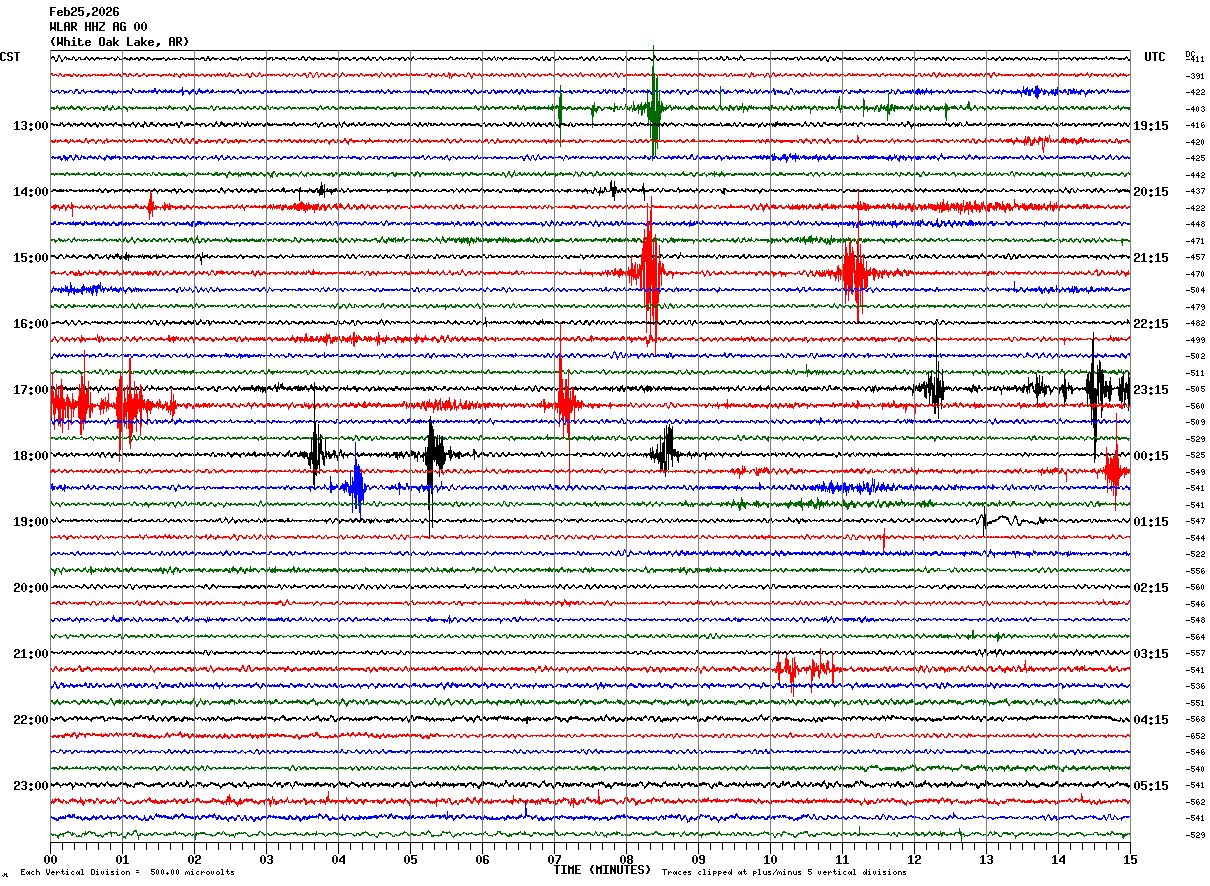The image size is (1210, 886).
Task: Click the DC offset value -391
Action: 1195,76
